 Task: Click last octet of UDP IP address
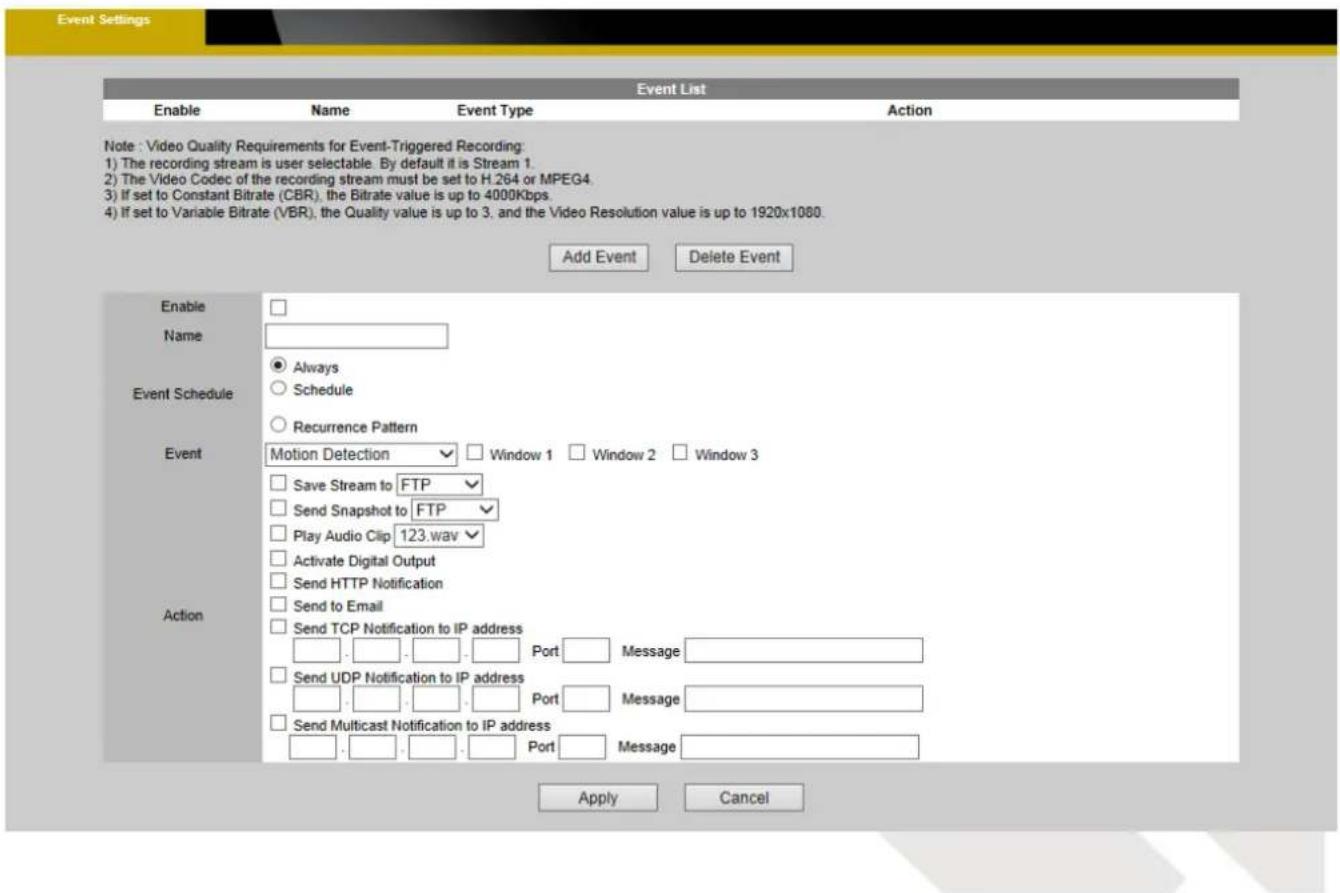(x=496, y=698)
